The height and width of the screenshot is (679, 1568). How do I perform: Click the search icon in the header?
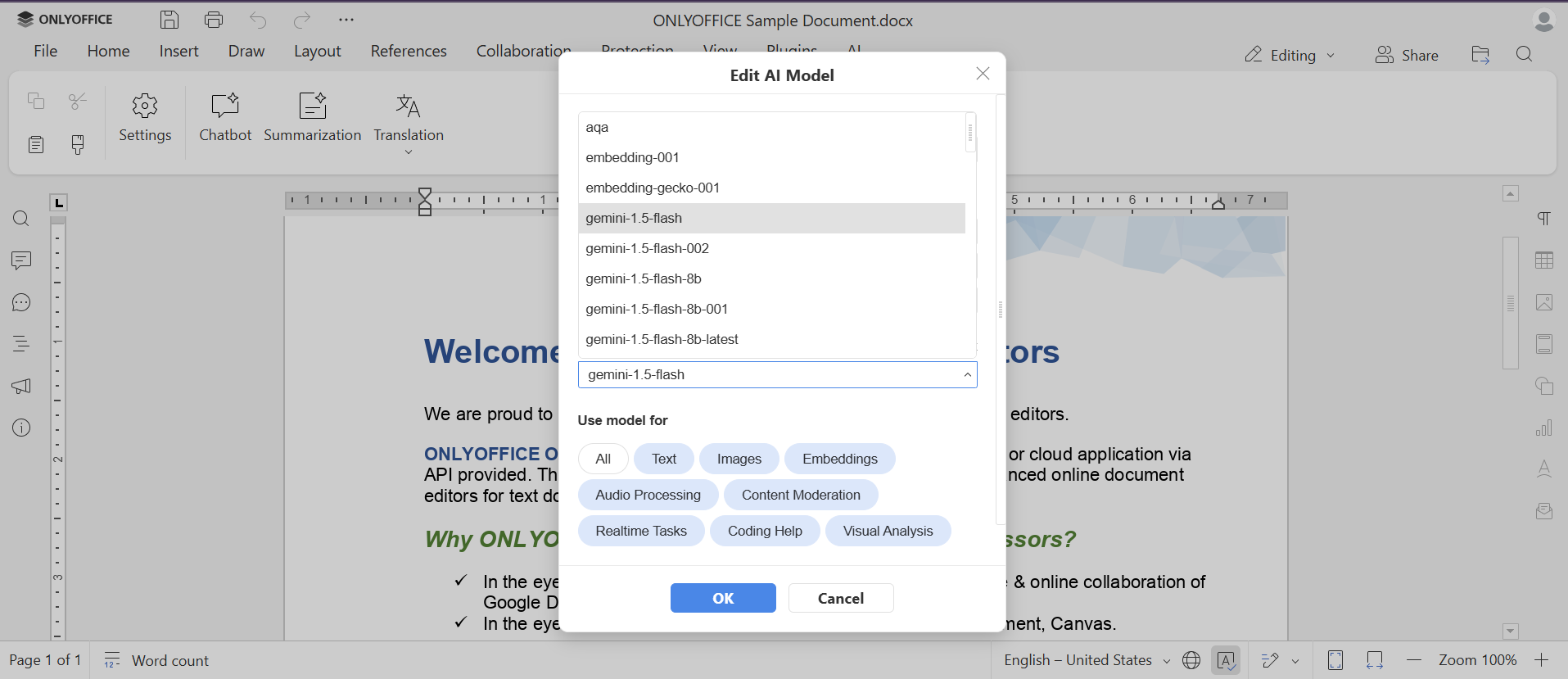pyautogui.click(x=1524, y=55)
